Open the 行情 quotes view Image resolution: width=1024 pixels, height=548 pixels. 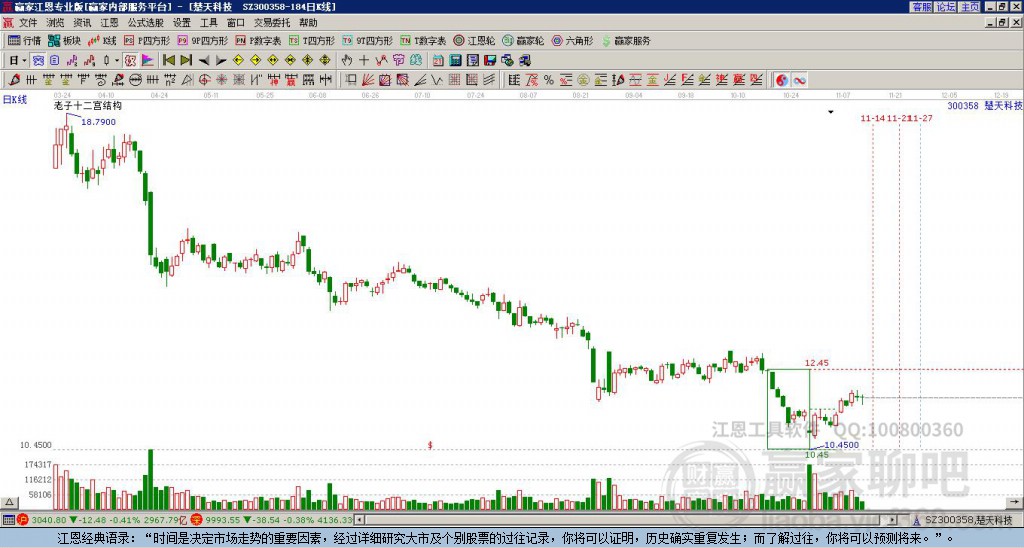[24, 40]
